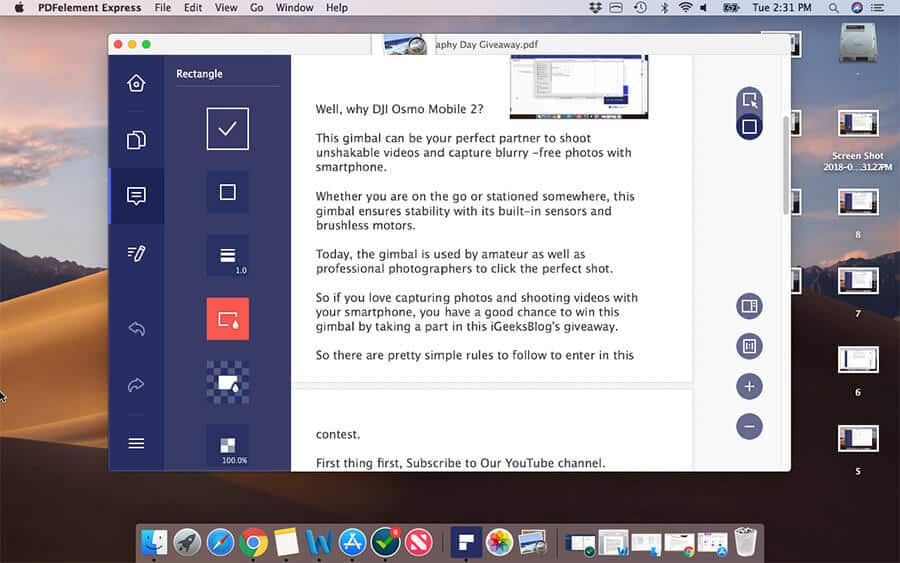Viewport: 900px width, 563px height.
Task: Redo the last action
Action: [x=136, y=385]
